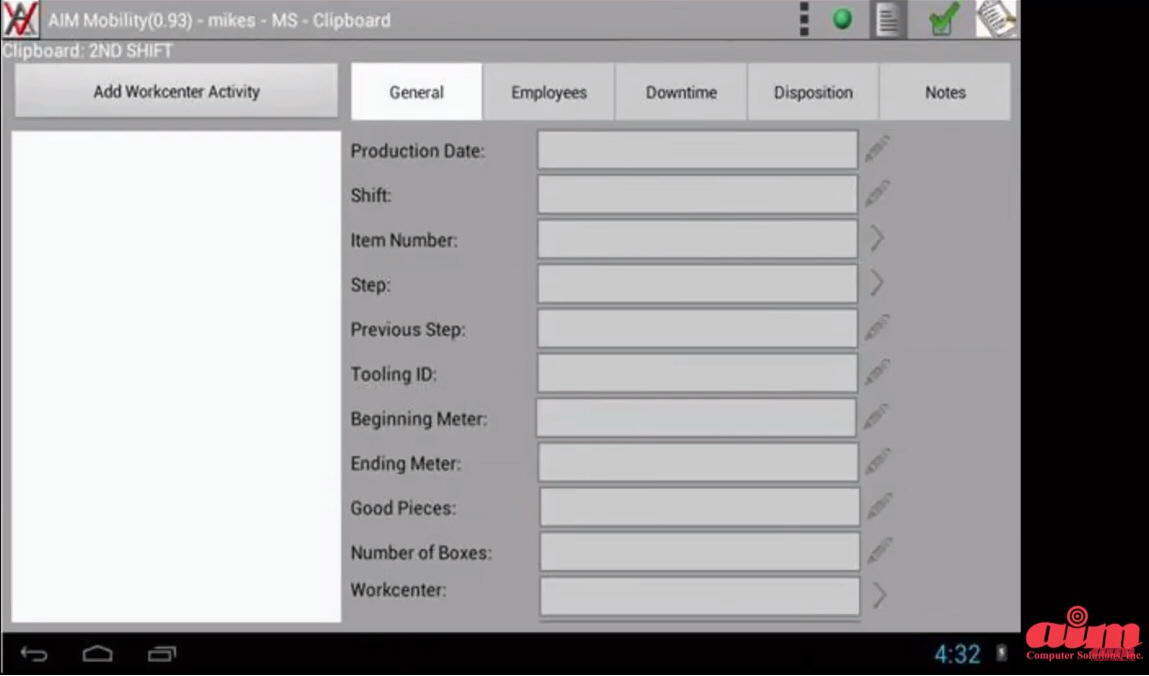Edit Previous Step with pencil icon
The height and width of the screenshot is (676, 1149).
[877, 328]
